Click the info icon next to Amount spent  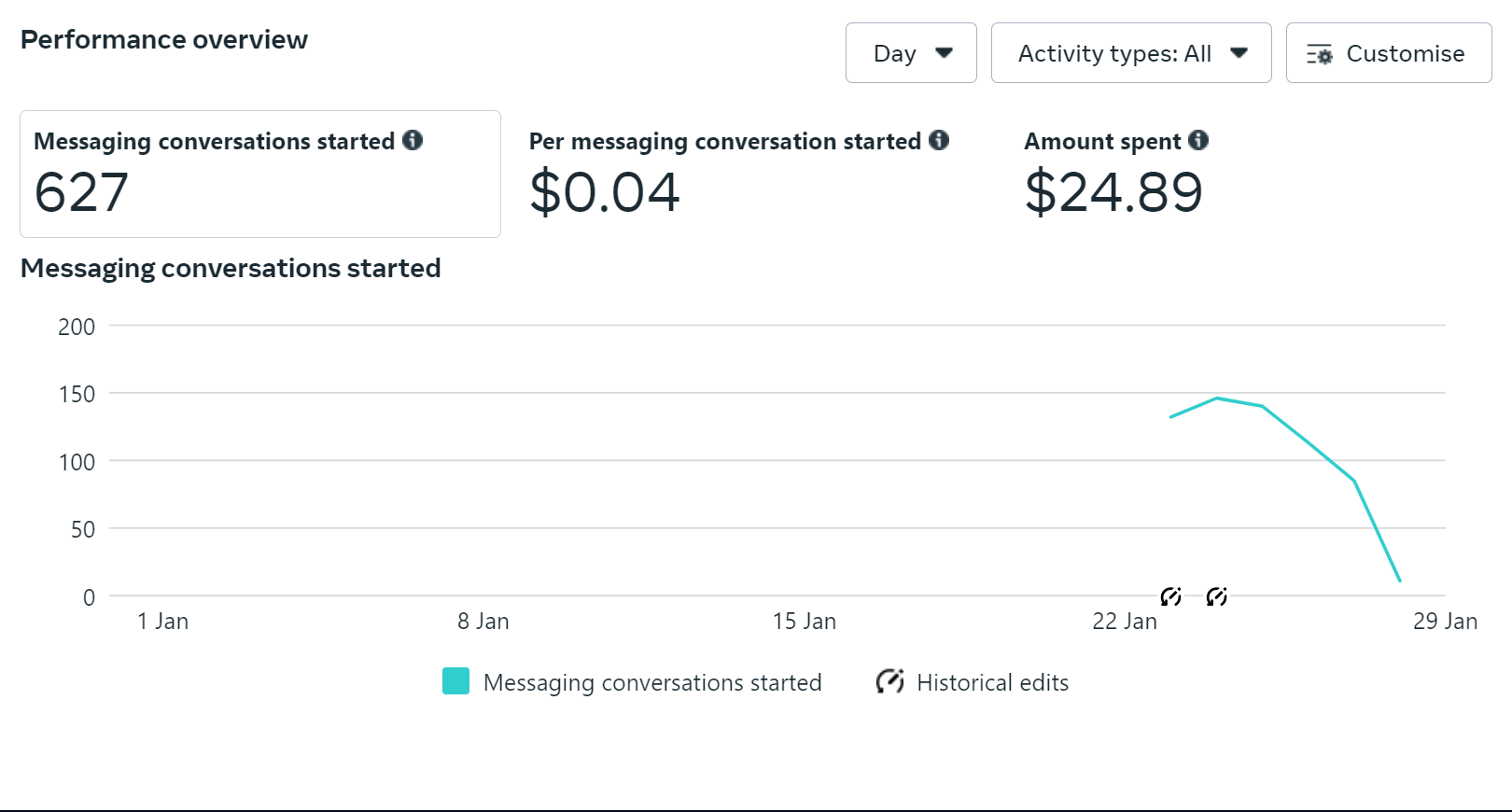click(1198, 140)
